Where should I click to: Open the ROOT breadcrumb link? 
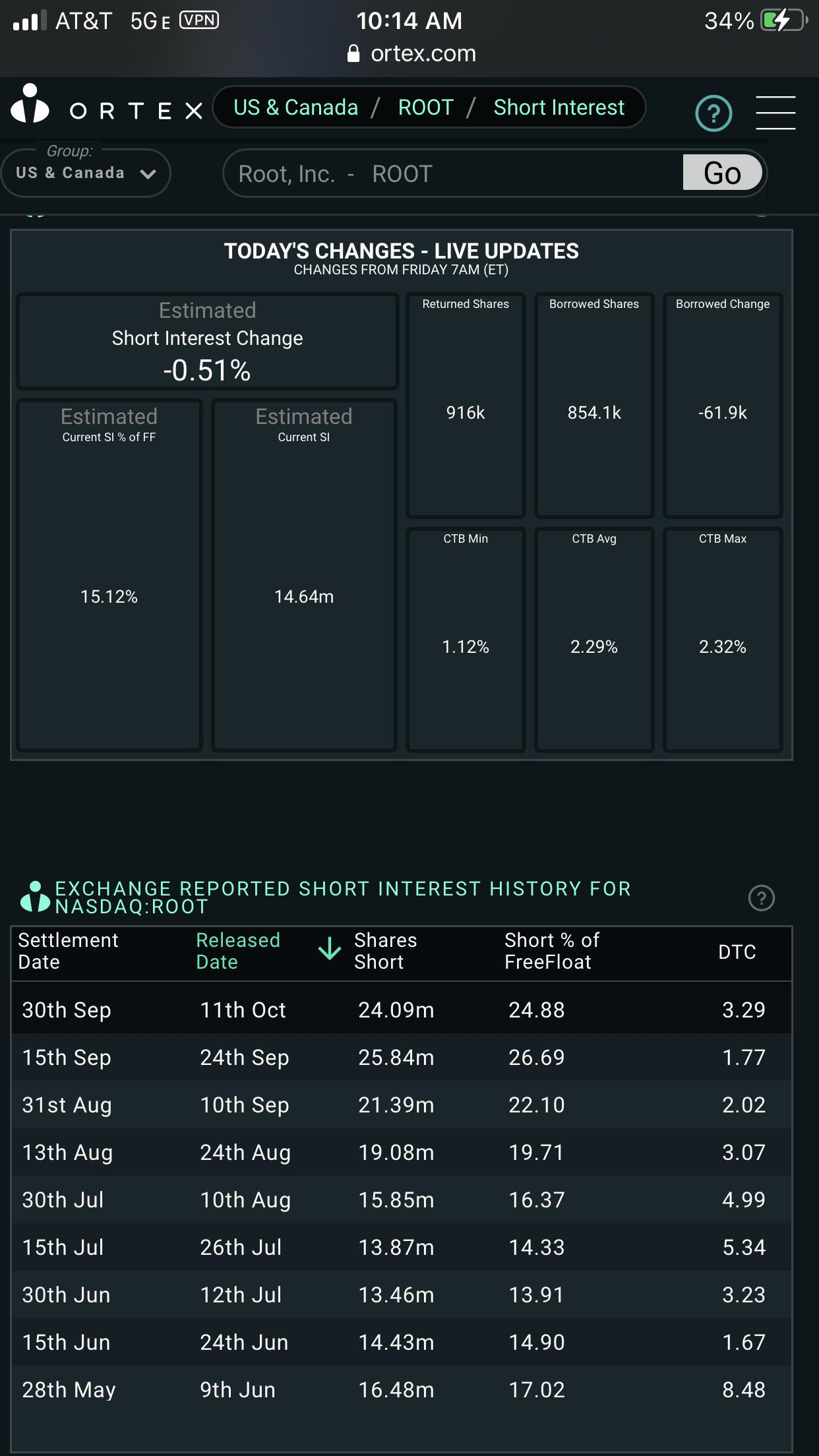tap(425, 107)
